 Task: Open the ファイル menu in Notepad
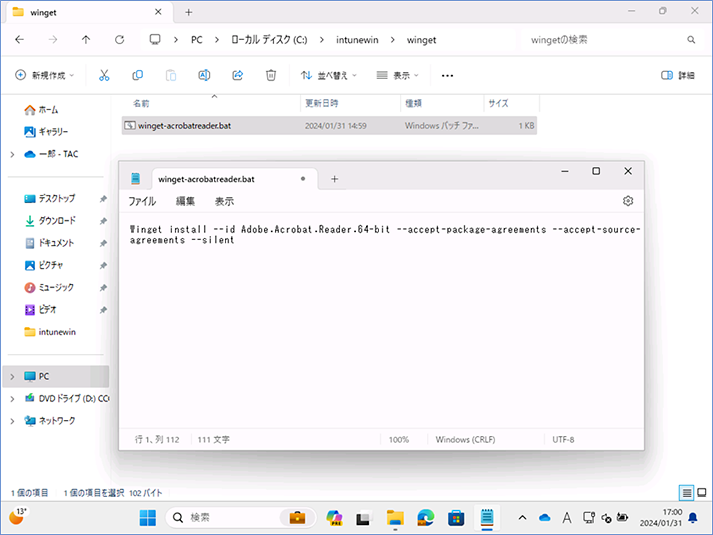[142, 201]
